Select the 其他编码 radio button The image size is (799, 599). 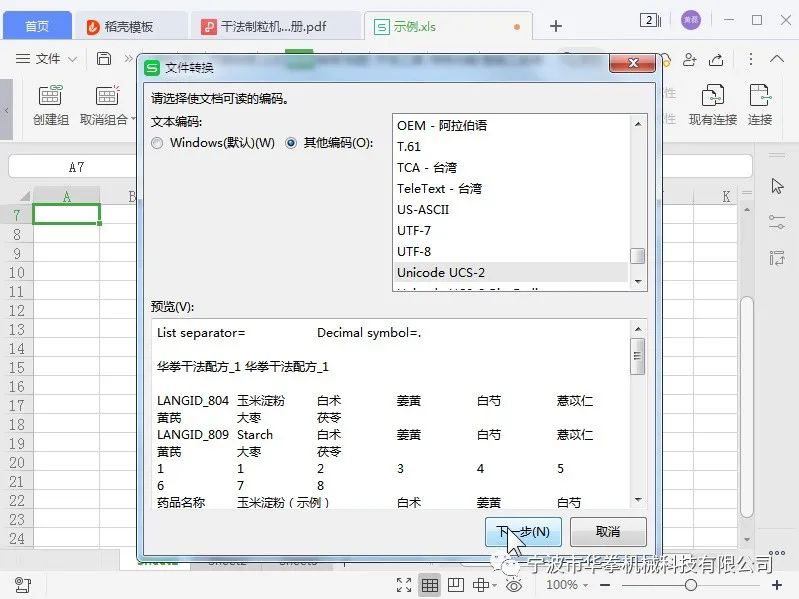[292, 143]
